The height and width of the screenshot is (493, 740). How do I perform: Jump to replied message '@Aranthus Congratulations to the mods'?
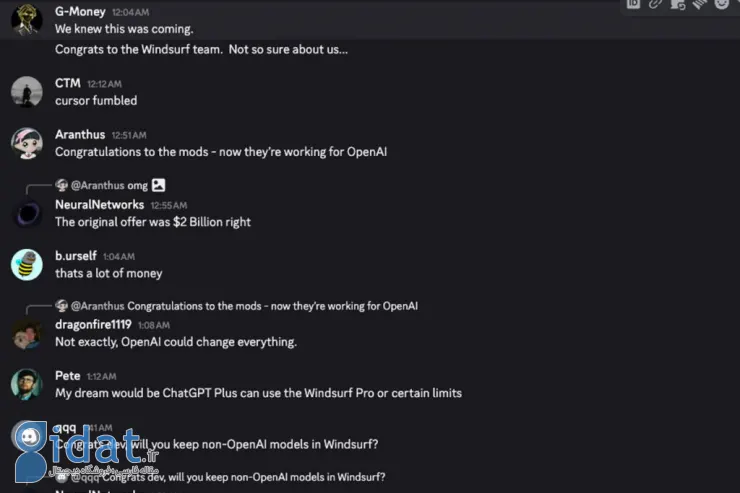[x=244, y=306]
